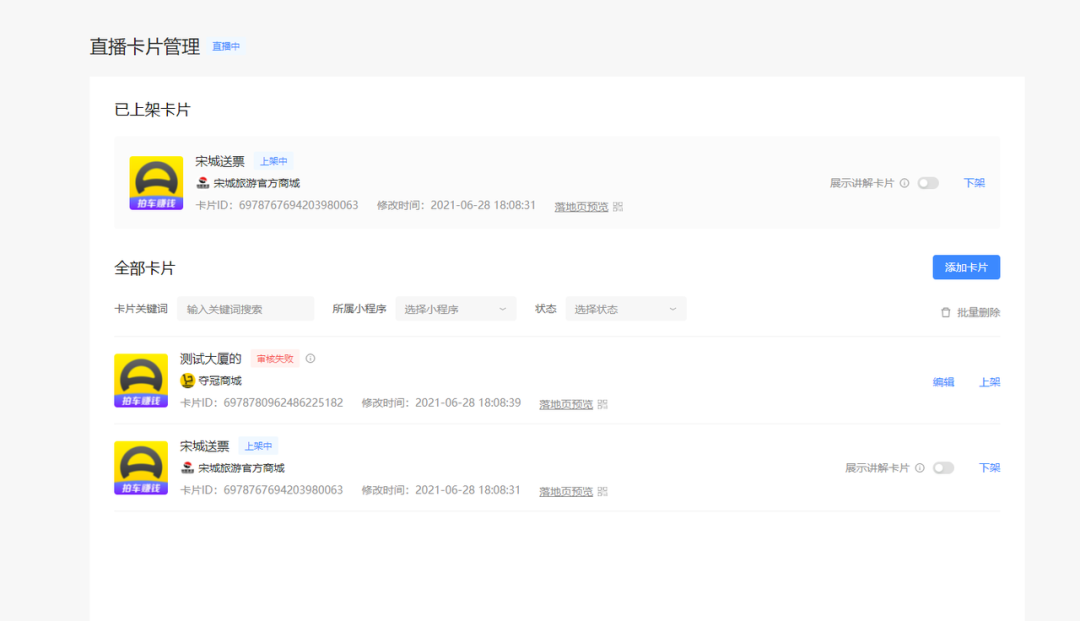
Task: Click QR code icon in the bottom 宋城送票 row
Action: point(603,492)
